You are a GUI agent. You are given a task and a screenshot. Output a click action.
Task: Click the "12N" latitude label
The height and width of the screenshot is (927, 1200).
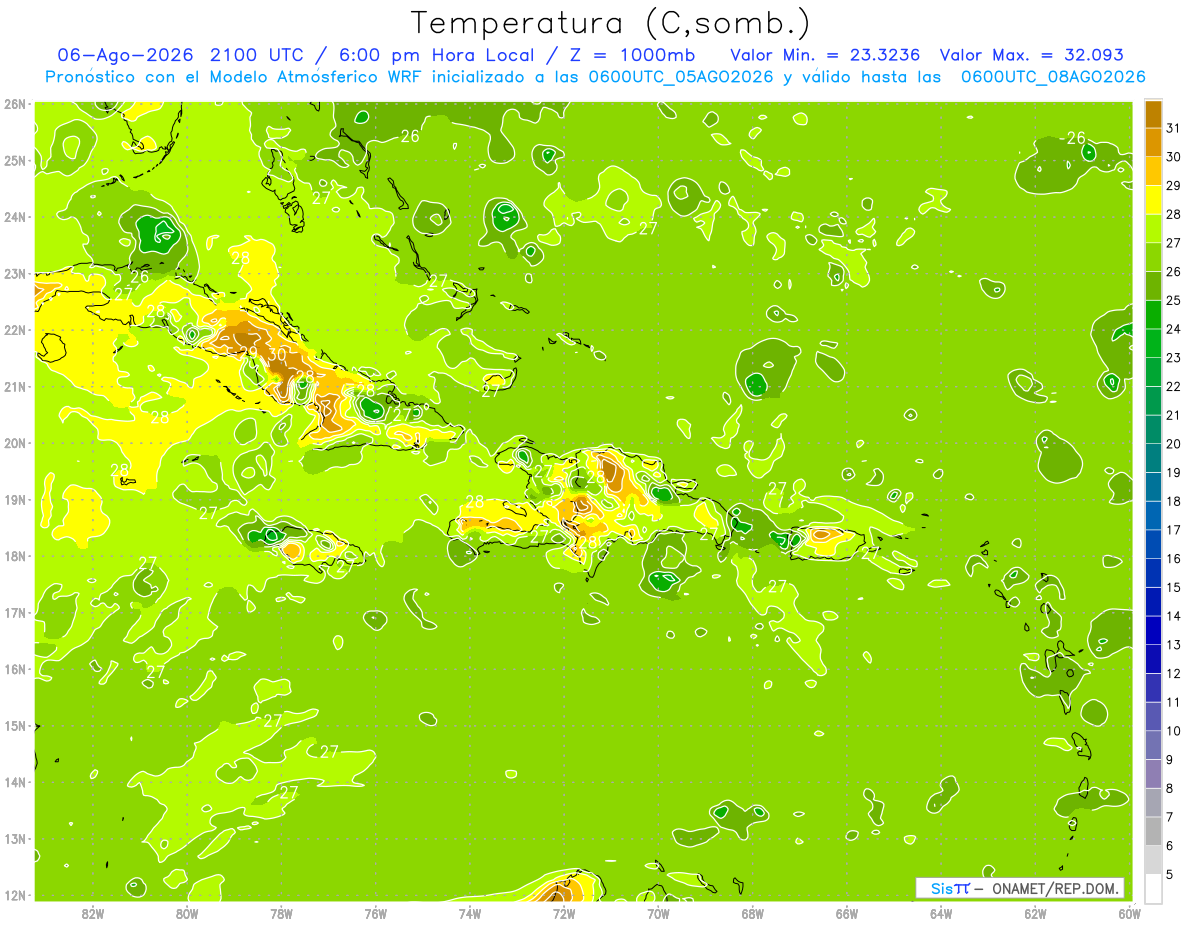point(16,895)
